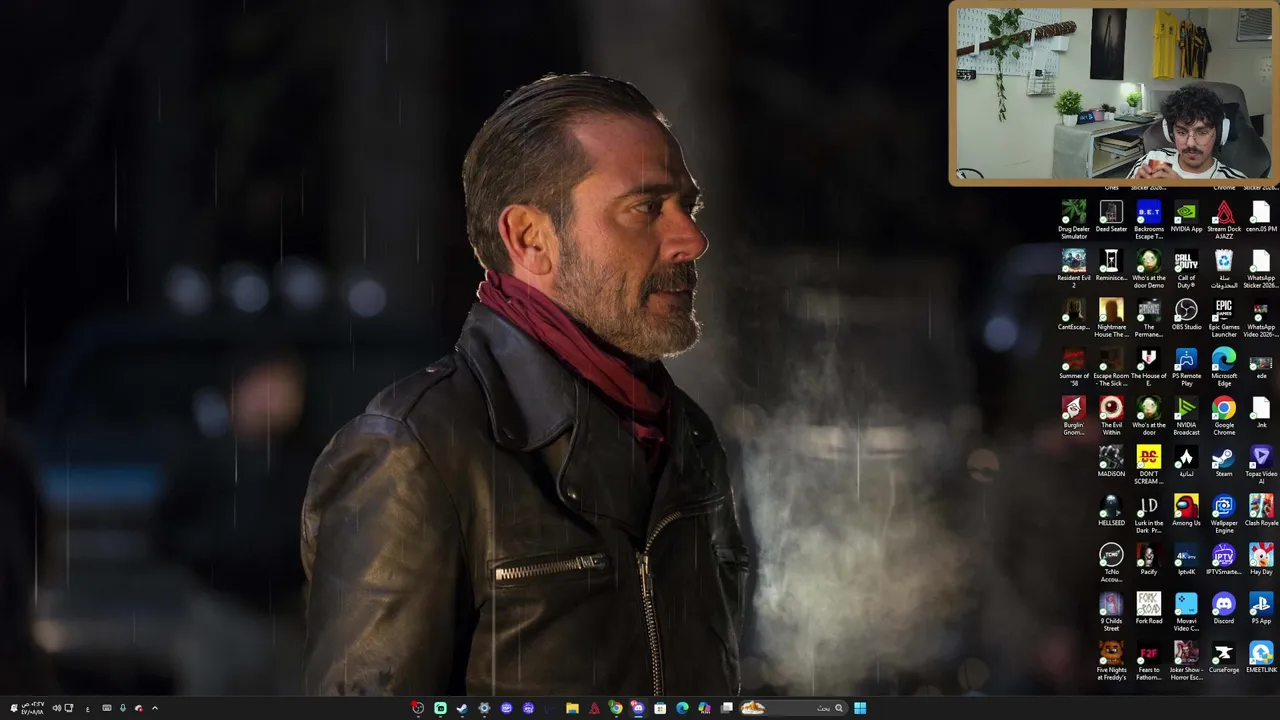Open the Drug Dealer Simulator desktop shortcut
This screenshot has height=720, width=1280.
tap(1074, 219)
